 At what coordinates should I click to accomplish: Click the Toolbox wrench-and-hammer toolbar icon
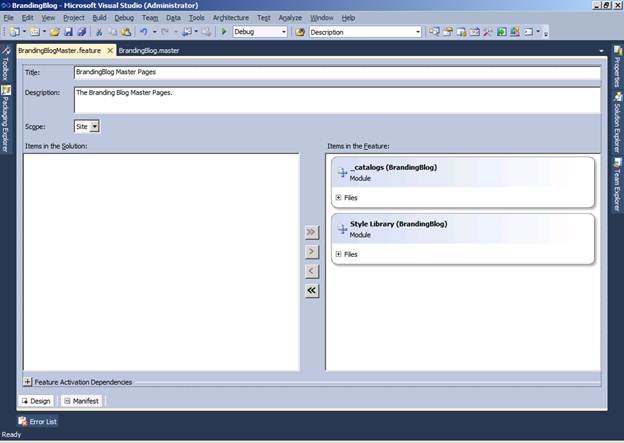click(x=488, y=32)
